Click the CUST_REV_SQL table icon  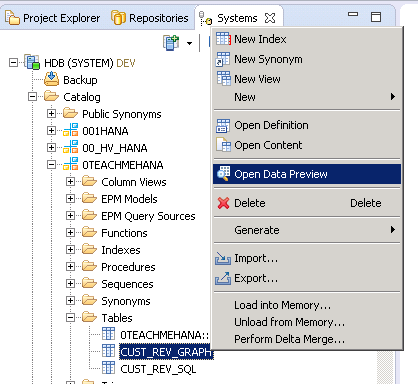(x=108, y=368)
